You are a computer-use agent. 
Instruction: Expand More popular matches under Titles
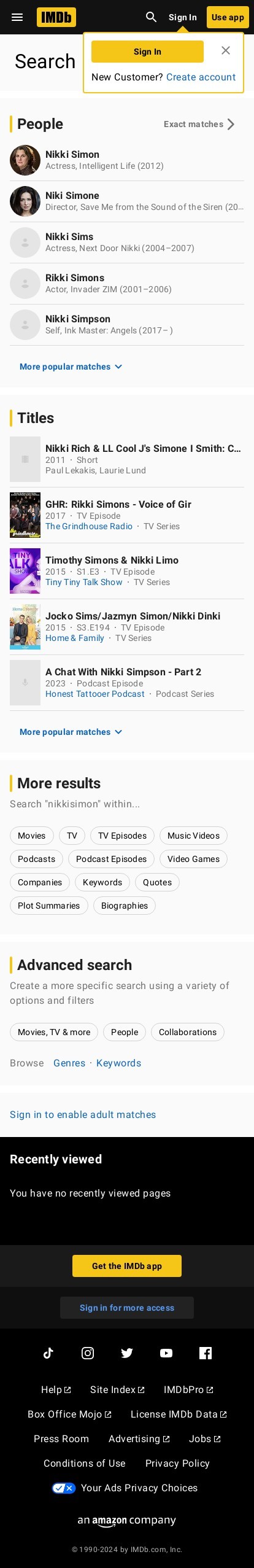pos(71,732)
